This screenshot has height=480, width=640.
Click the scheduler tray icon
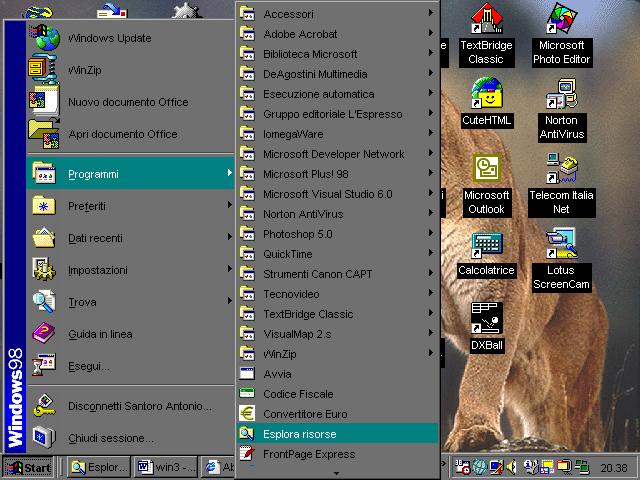pos(463,467)
